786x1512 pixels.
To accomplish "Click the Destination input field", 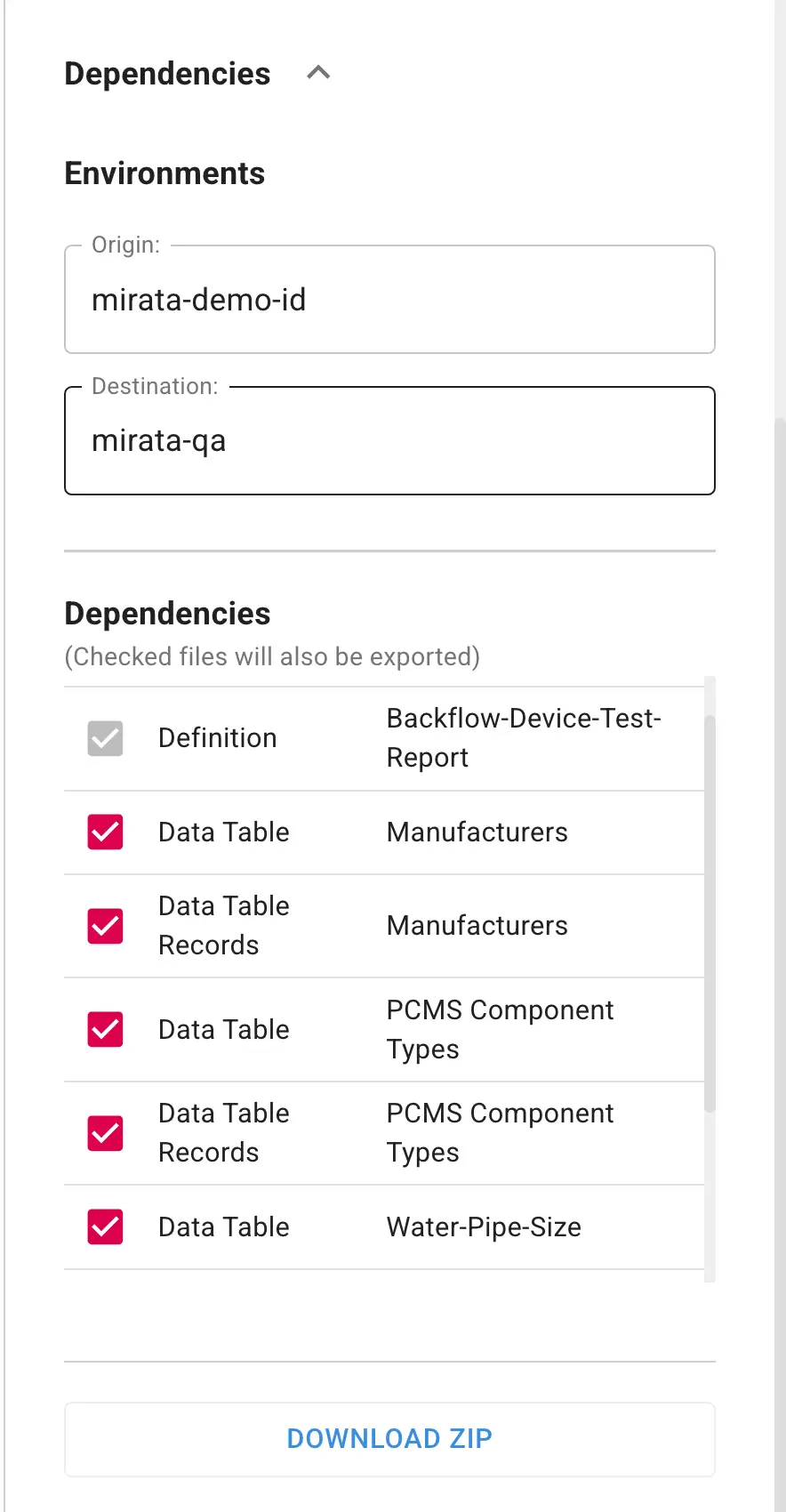I will coord(389,440).
